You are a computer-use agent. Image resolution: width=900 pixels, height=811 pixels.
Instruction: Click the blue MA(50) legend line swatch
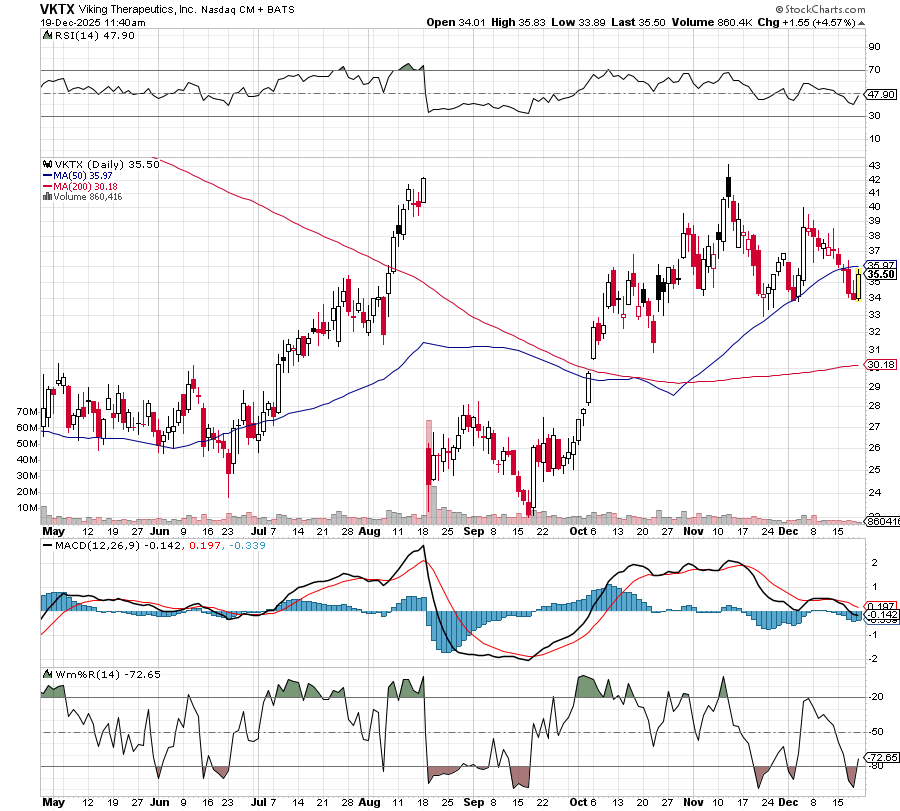pos(47,175)
